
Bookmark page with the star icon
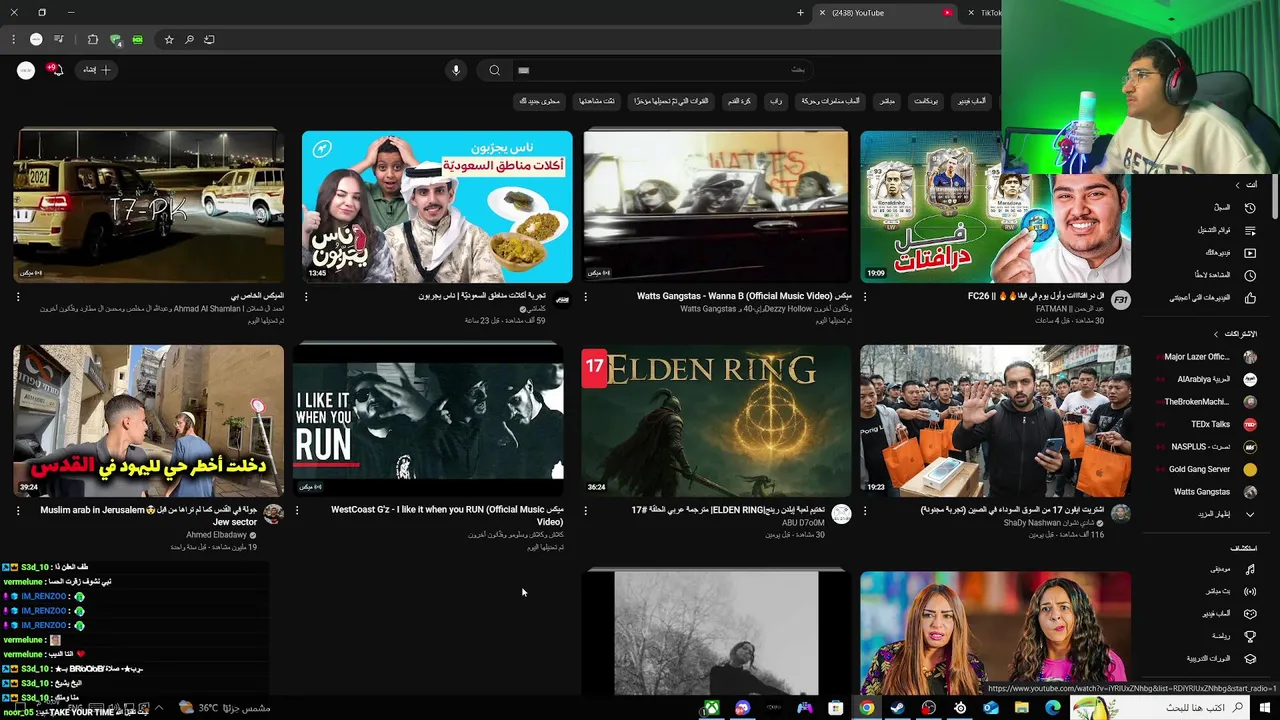[x=169, y=40]
